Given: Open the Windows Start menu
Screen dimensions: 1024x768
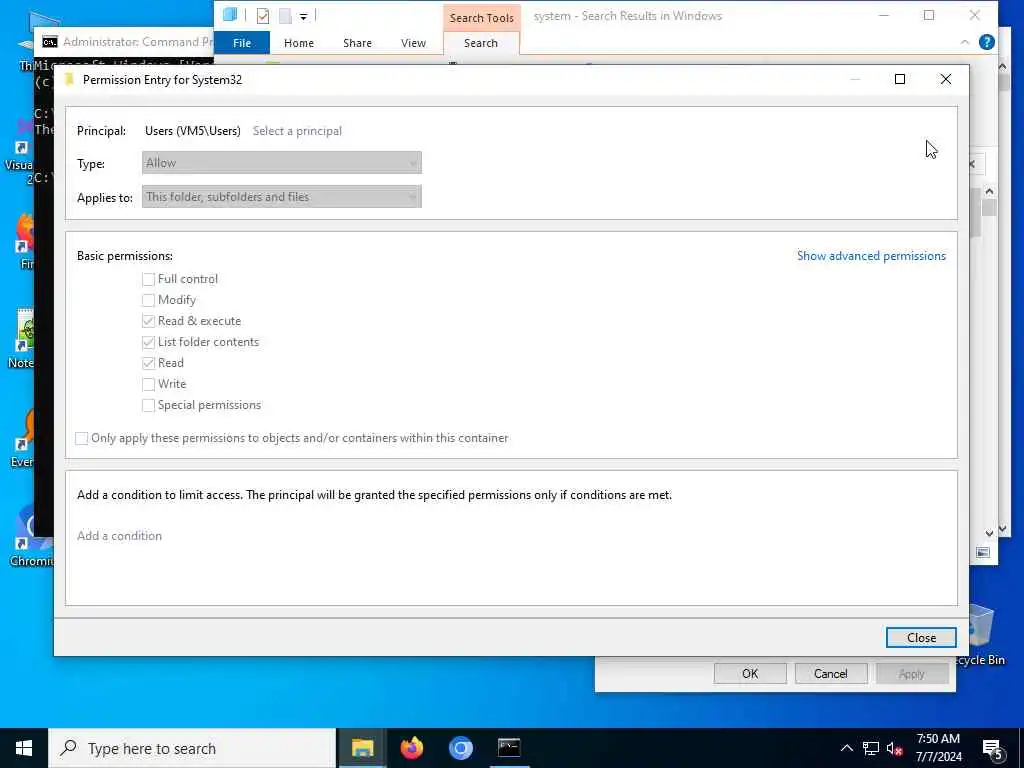Looking at the screenshot, I should point(24,748).
